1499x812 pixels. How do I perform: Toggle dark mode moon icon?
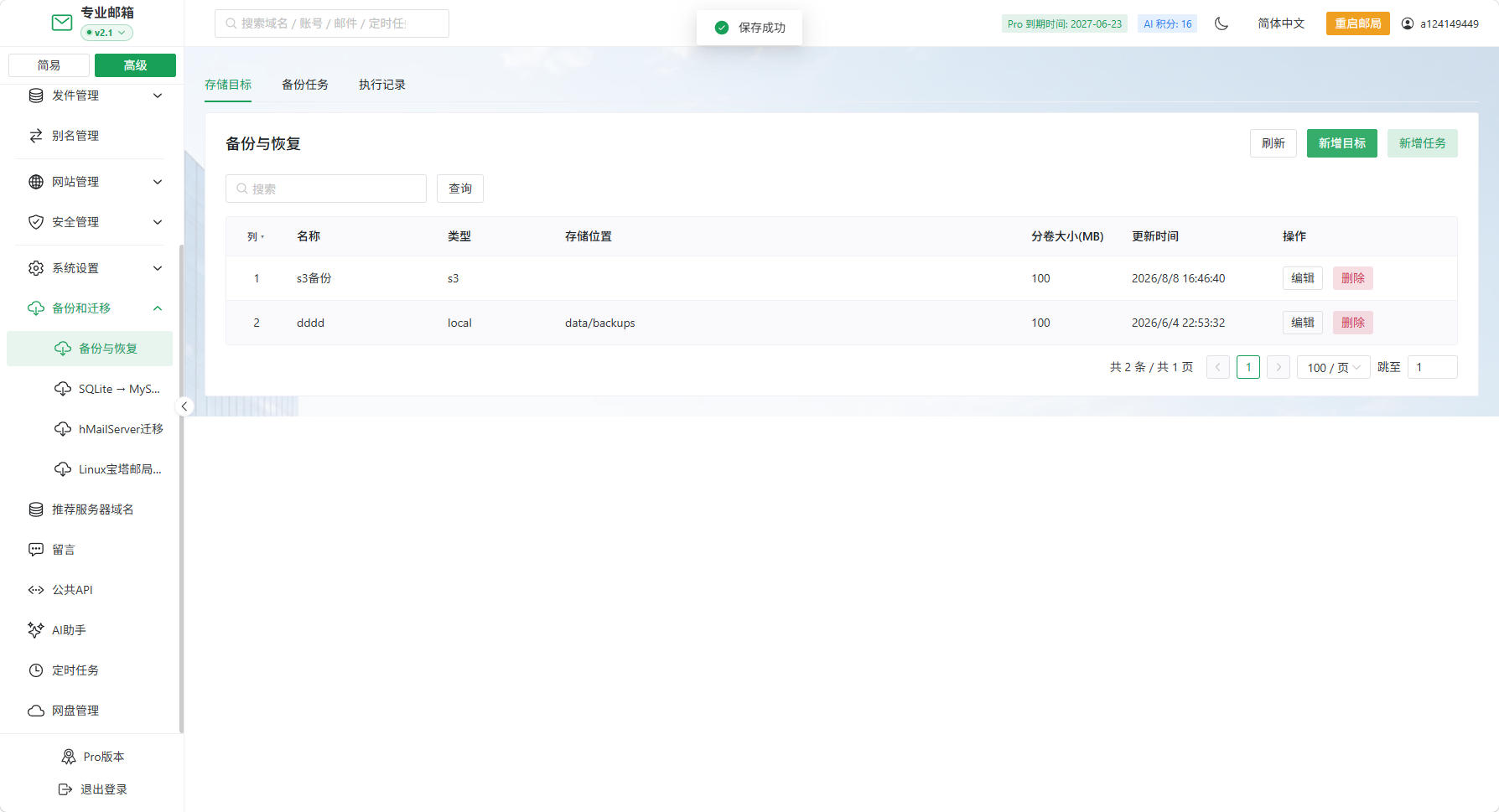[1222, 23]
